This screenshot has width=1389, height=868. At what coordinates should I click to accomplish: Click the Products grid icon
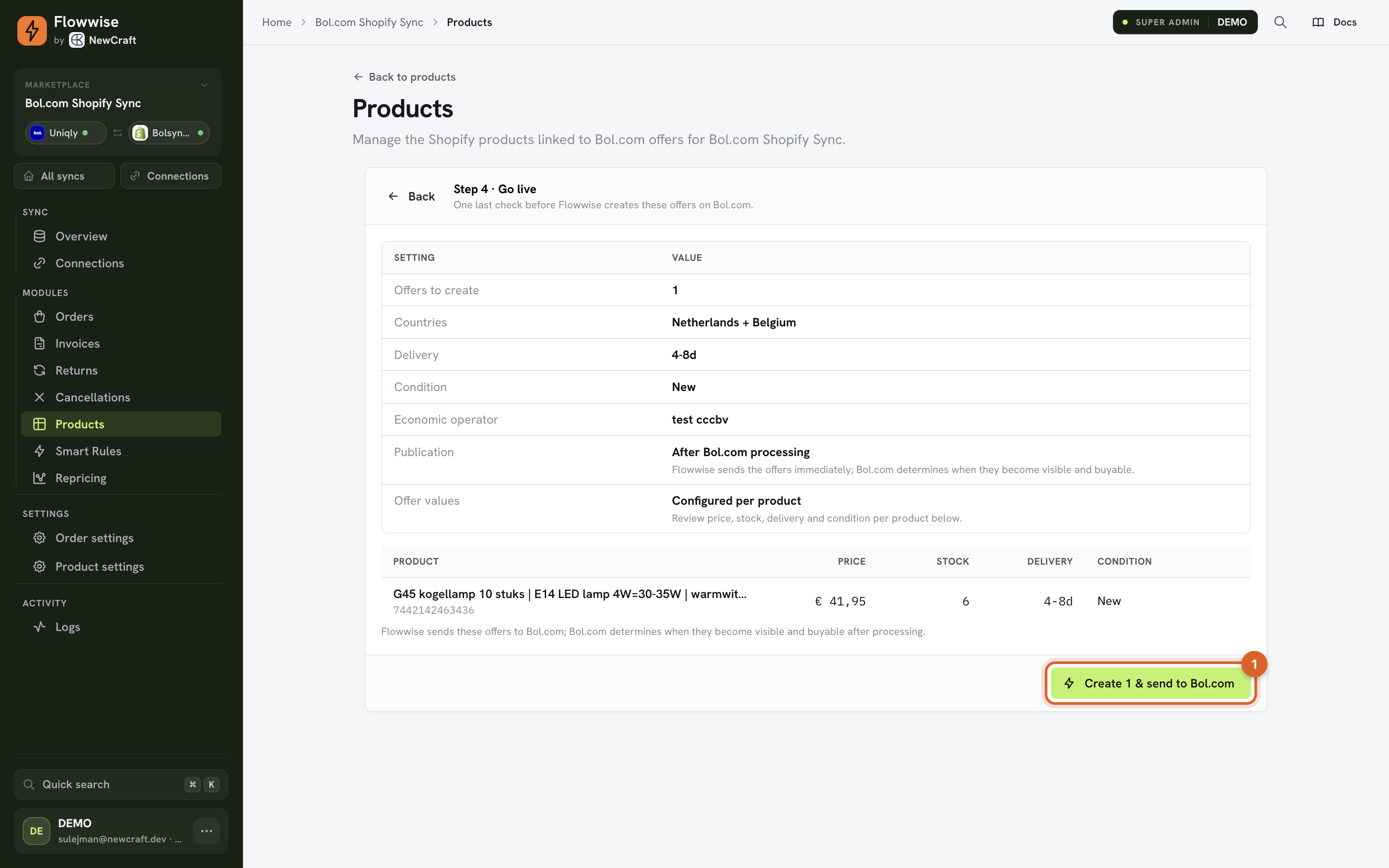click(39, 424)
